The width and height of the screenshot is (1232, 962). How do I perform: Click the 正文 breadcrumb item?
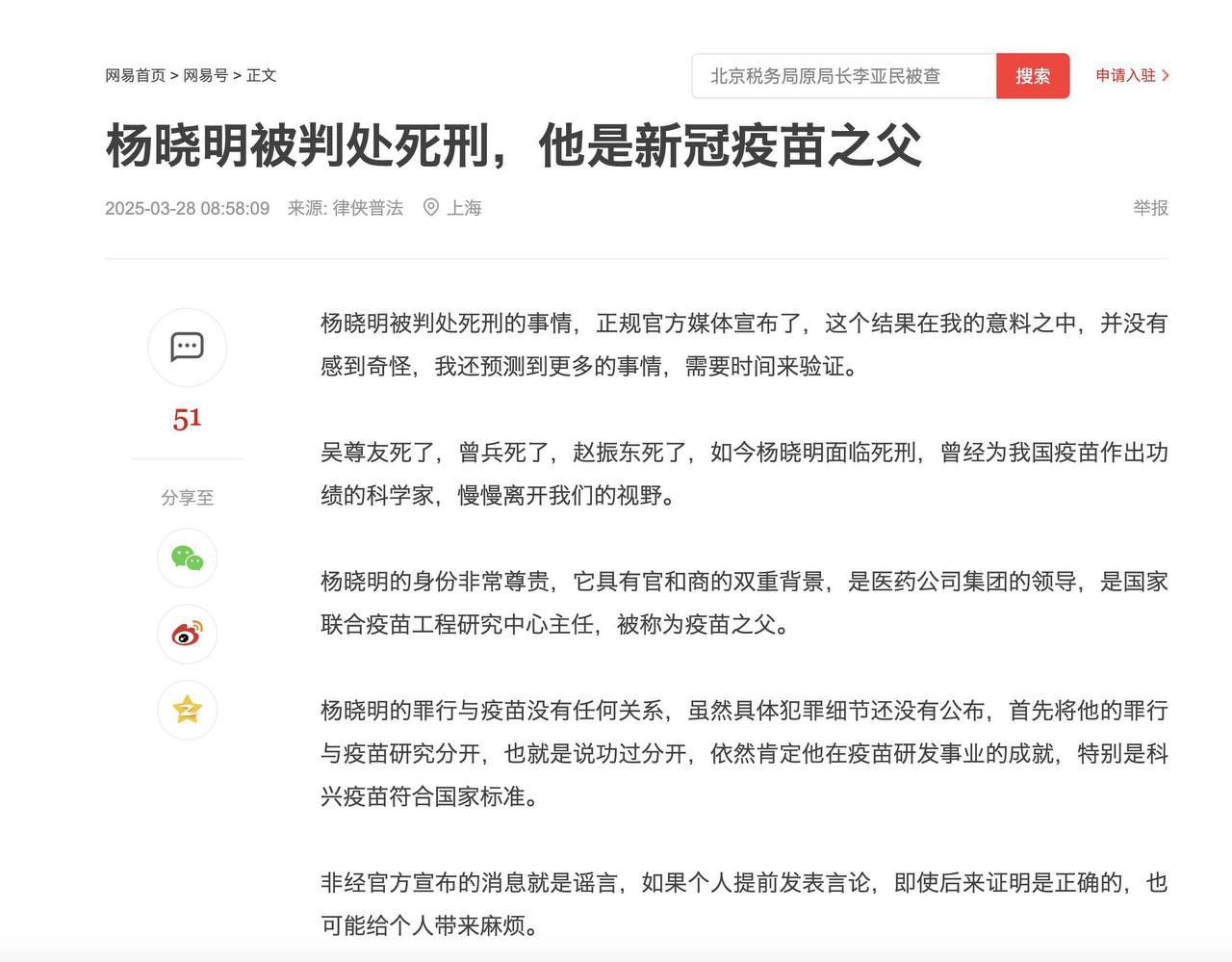pos(261,75)
